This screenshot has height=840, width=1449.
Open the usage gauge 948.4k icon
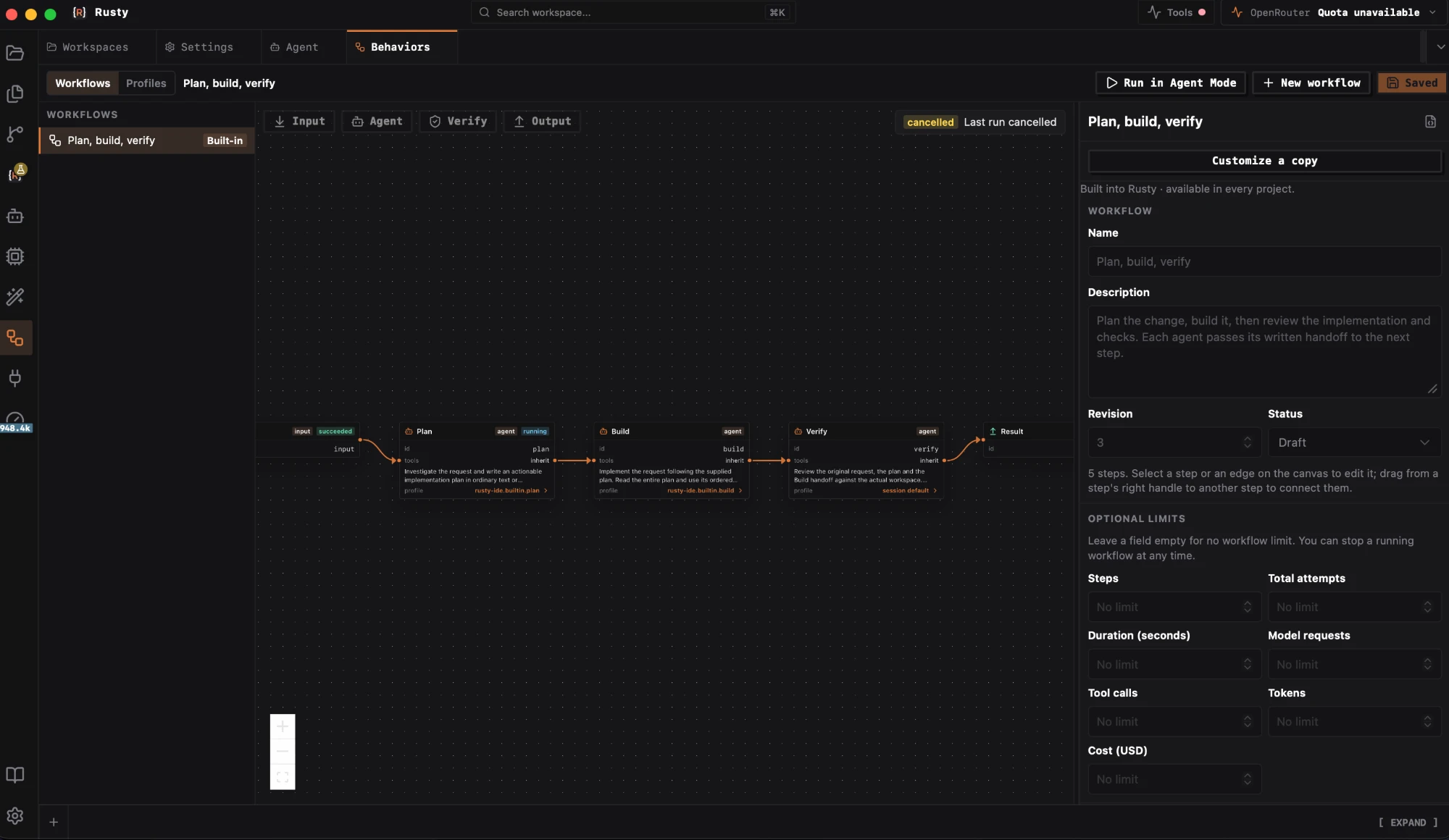click(x=15, y=421)
